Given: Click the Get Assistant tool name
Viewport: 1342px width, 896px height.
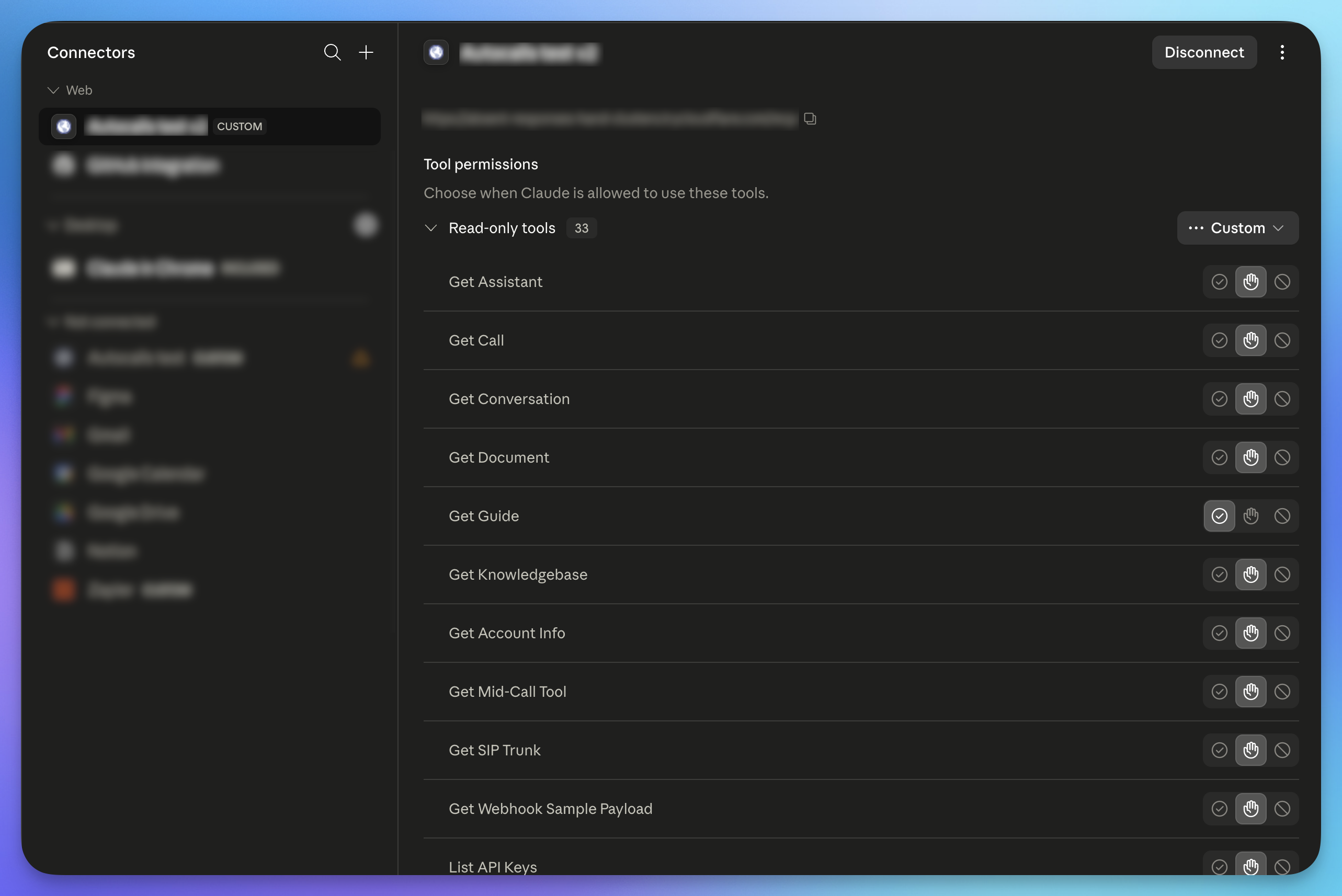Looking at the screenshot, I should coord(495,282).
